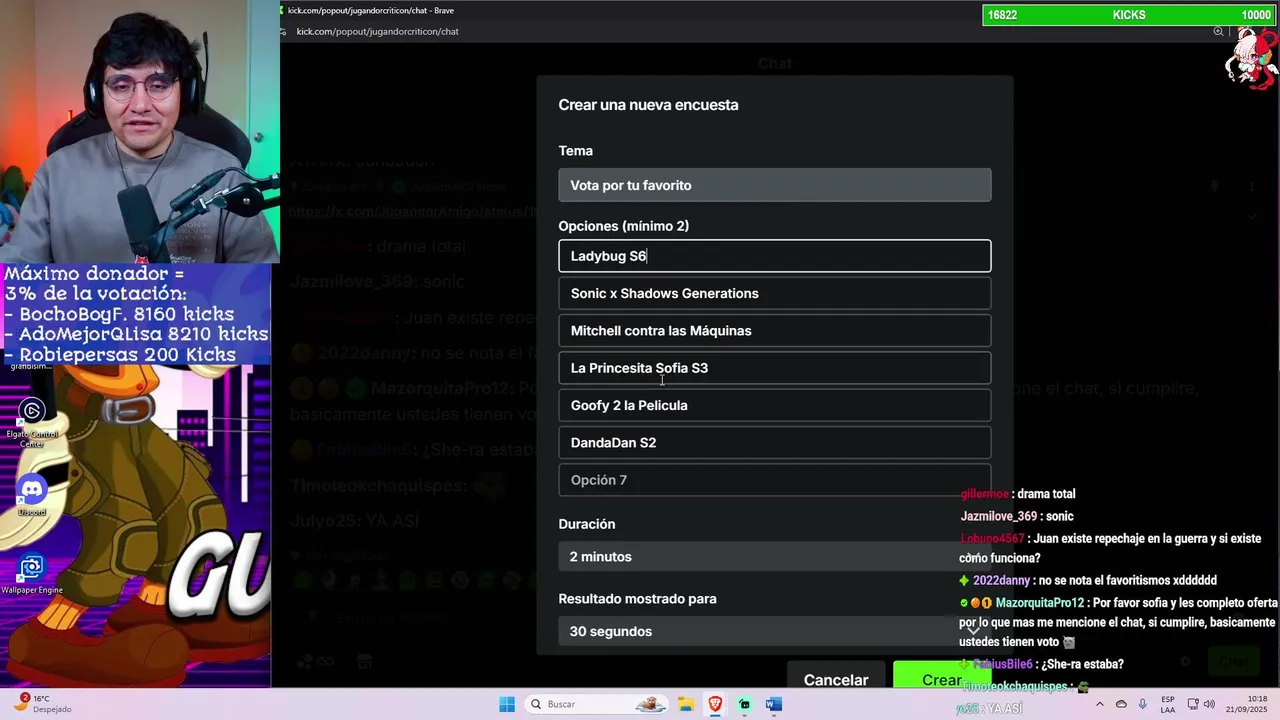Image resolution: width=1280 pixels, height=720 pixels.
Task: Open the weather widget showing 16°C
Action: point(42,704)
